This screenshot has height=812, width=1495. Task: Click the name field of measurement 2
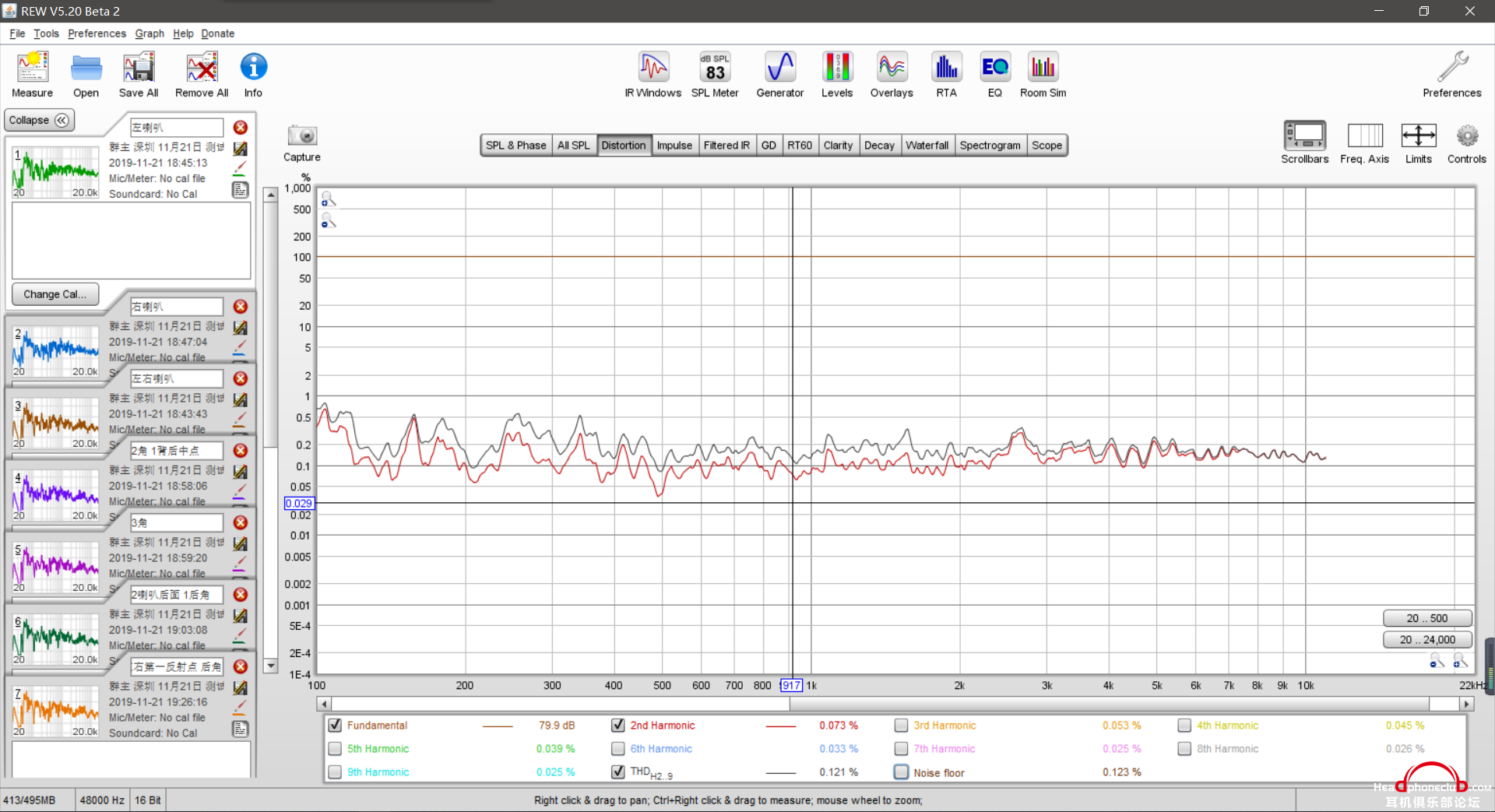click(177, 307)
